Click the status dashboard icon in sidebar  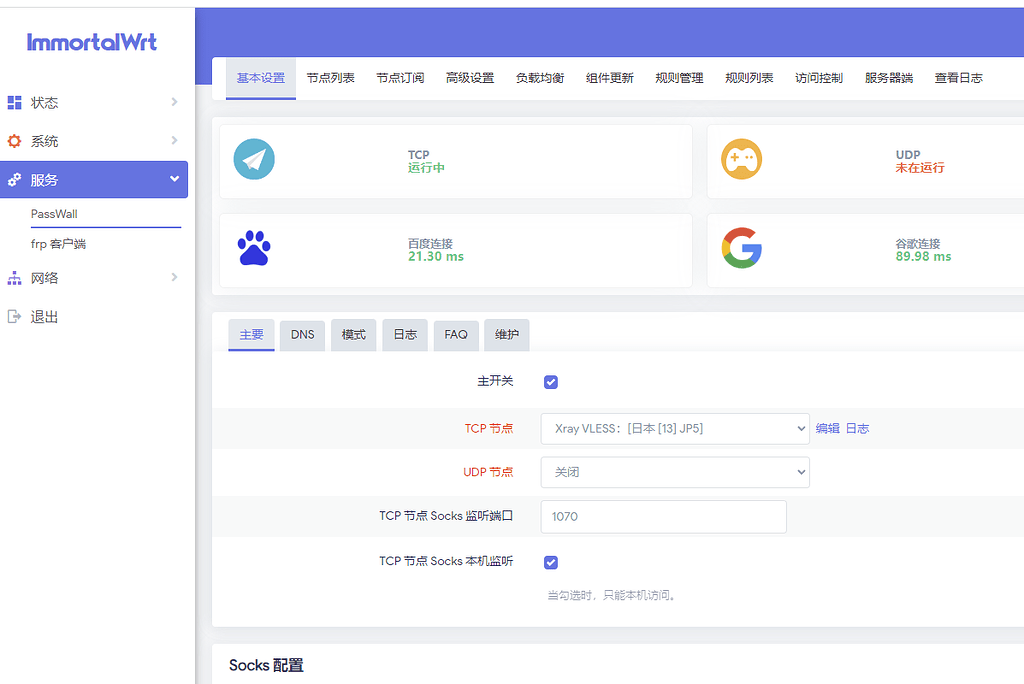click(x=14, y=103)
